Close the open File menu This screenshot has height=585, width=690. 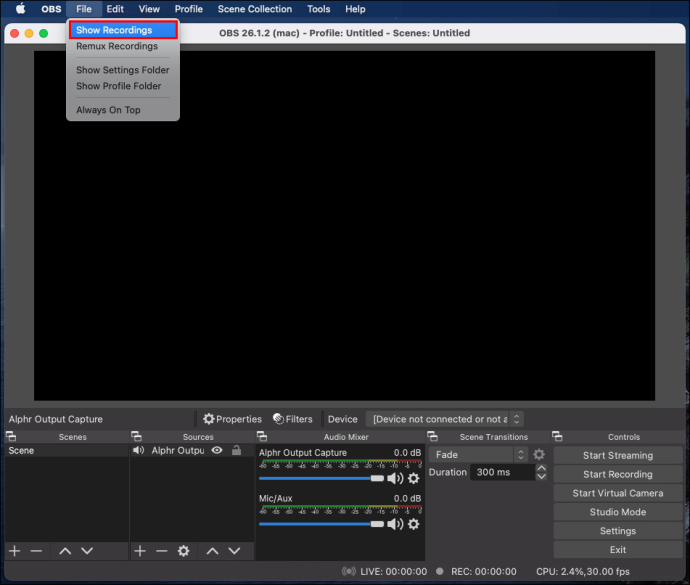pyautogui.click(x=84, y=9)
